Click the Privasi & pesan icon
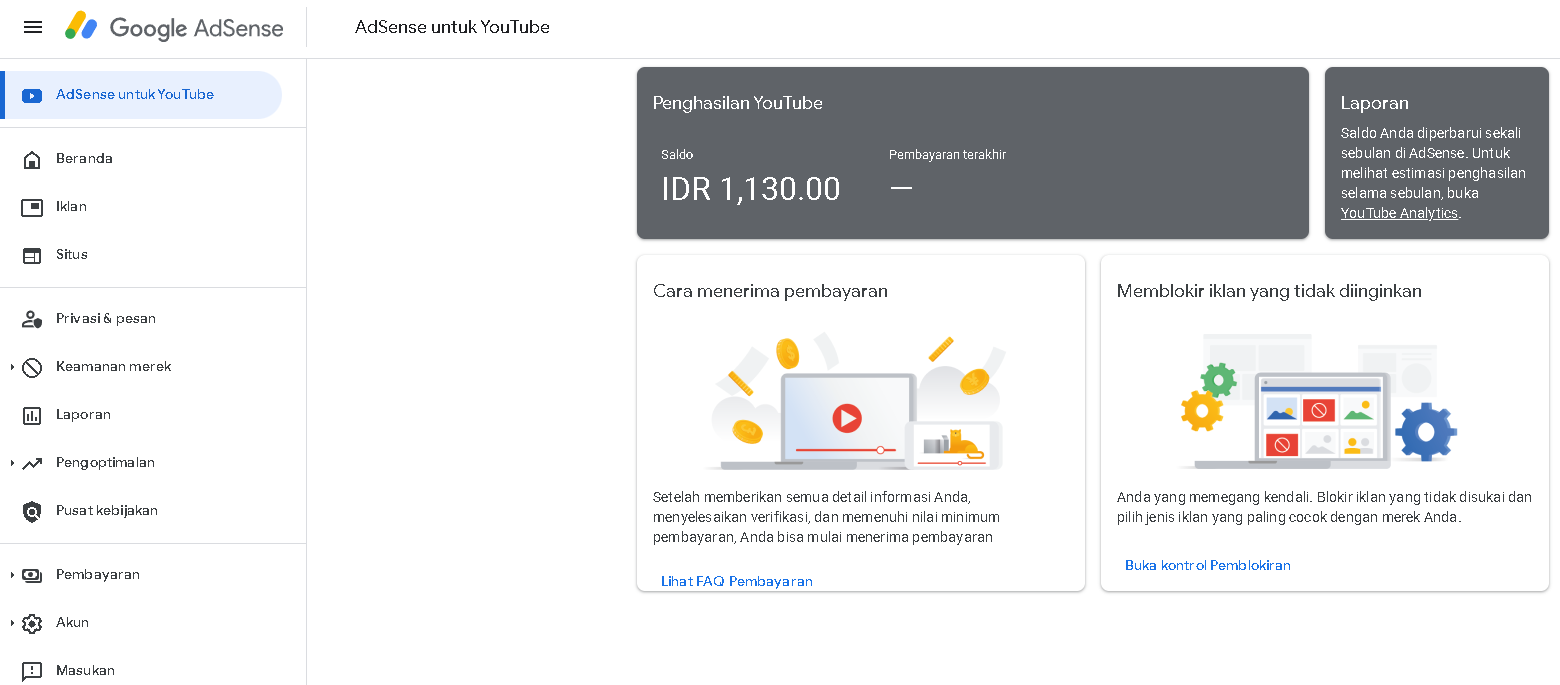This screenshot has height=685, width=1560. click(33, 318)
